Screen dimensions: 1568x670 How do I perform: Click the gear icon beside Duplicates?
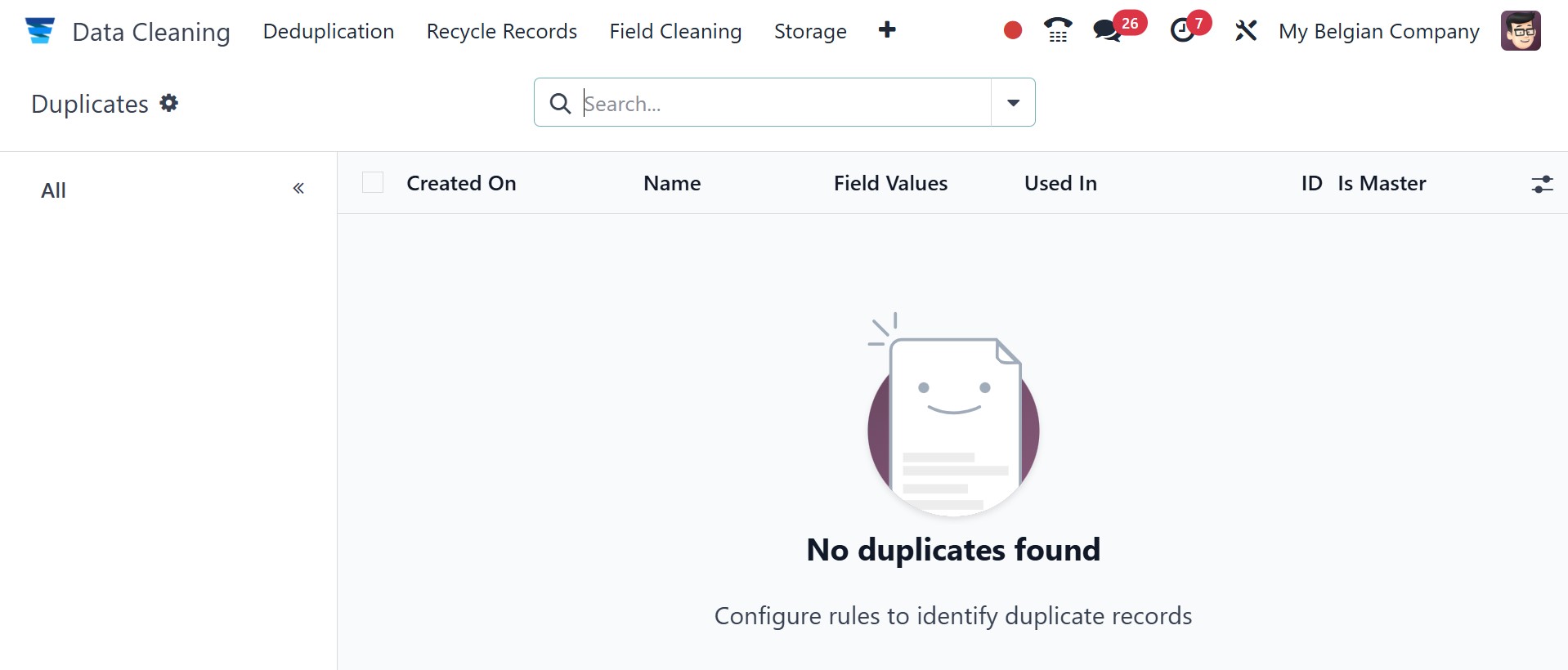pos(169,103)
